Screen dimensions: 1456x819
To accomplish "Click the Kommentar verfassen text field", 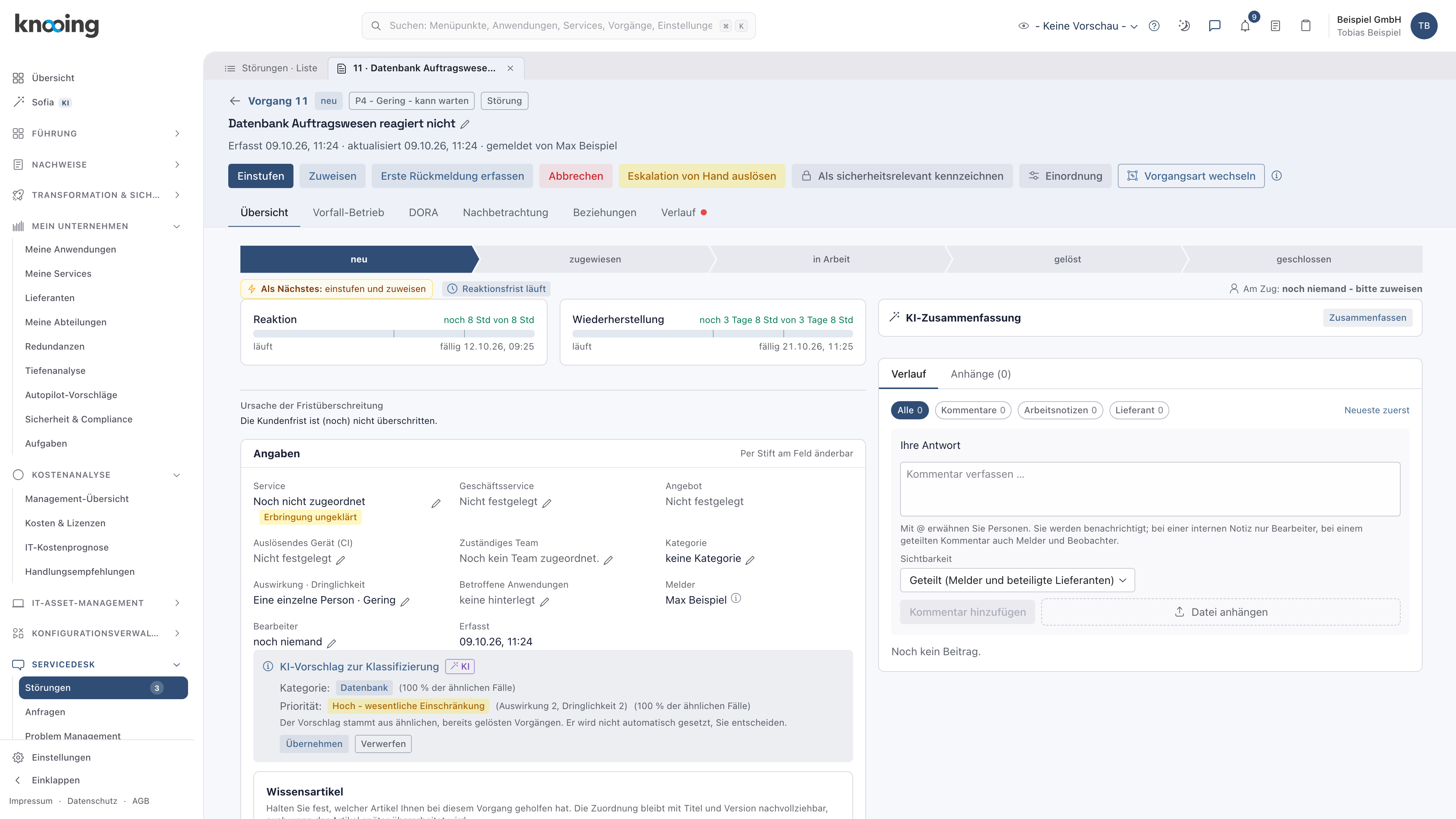I will 1150,489.
